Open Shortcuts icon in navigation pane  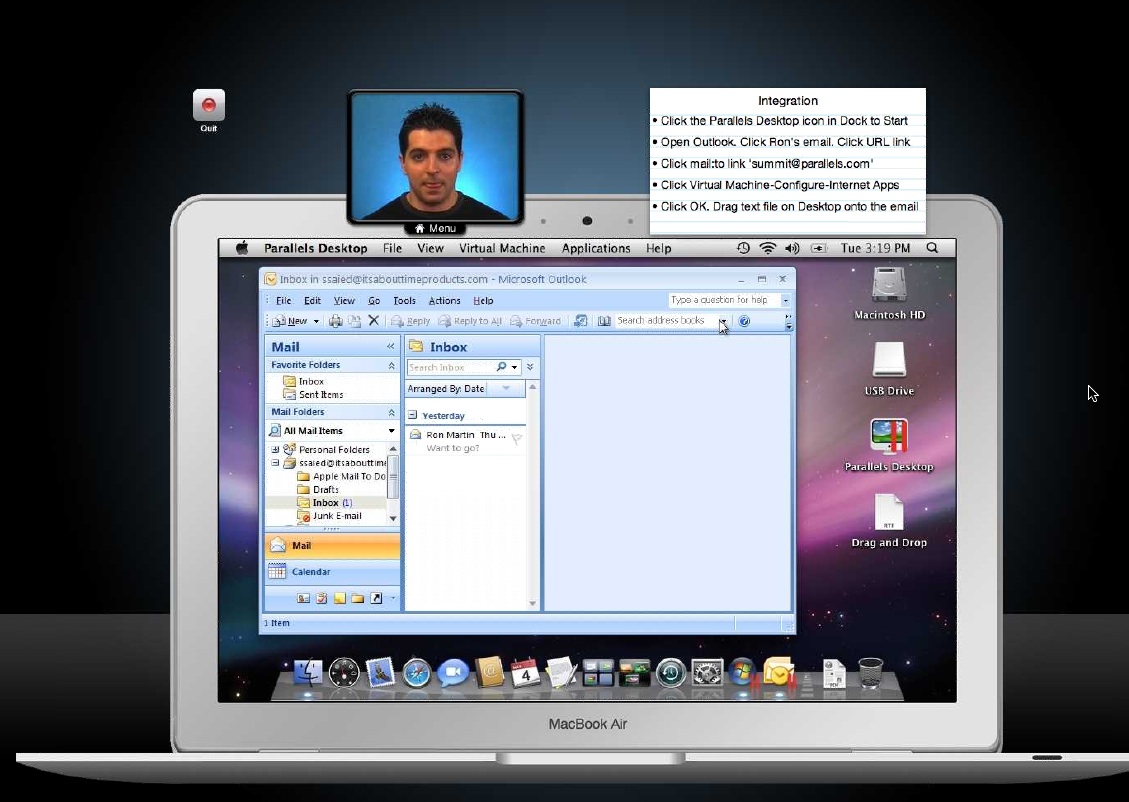pyautogui.click(x=376, y=598)
